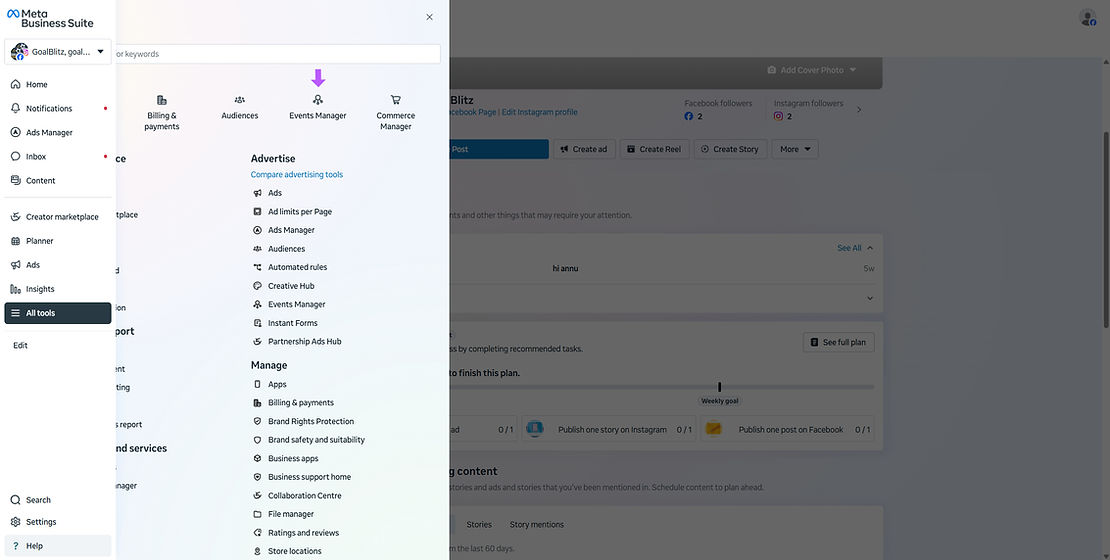
Task: Click Edit under sidebar tools
Action: point(21,345)
